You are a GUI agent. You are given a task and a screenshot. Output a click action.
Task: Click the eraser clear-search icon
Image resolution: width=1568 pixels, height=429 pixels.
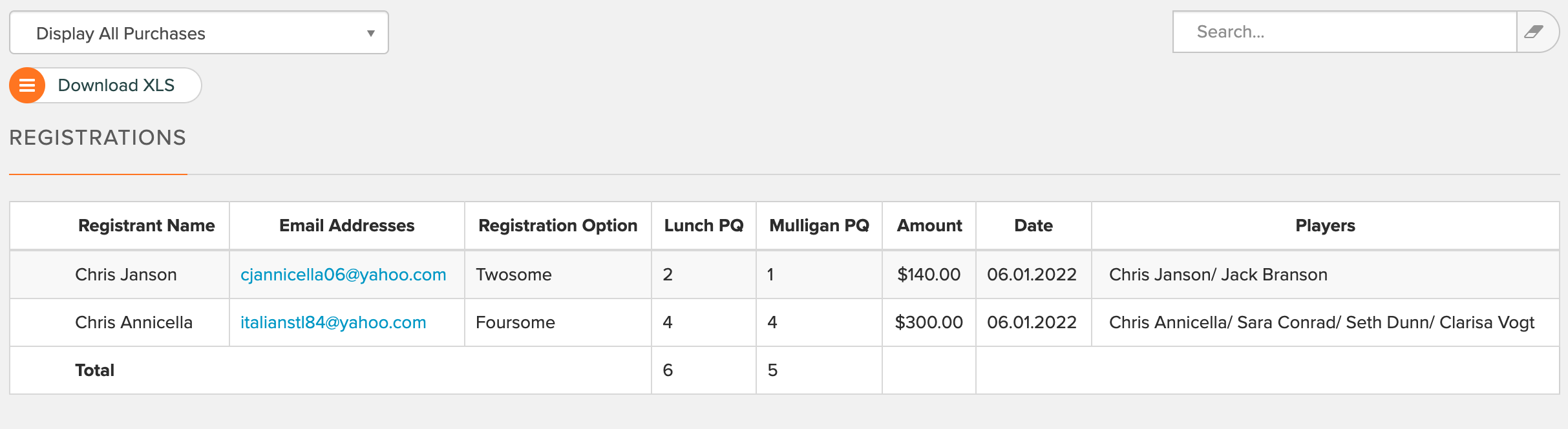(x=1534, y=32)
